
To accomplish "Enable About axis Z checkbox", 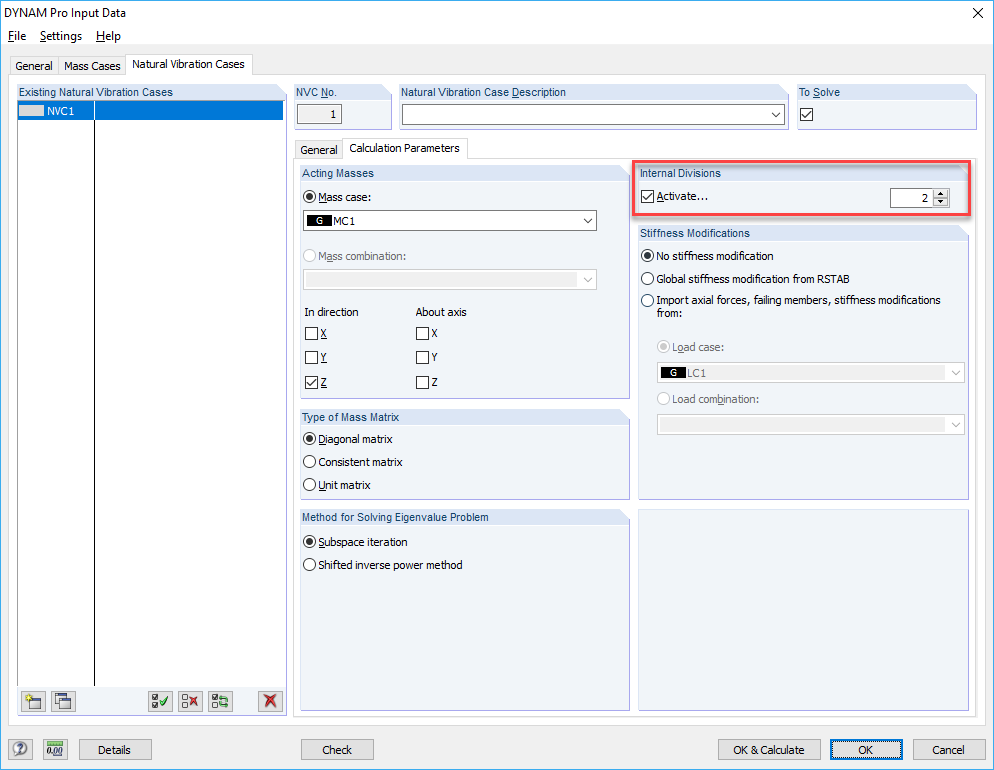I will coord(422,382).
